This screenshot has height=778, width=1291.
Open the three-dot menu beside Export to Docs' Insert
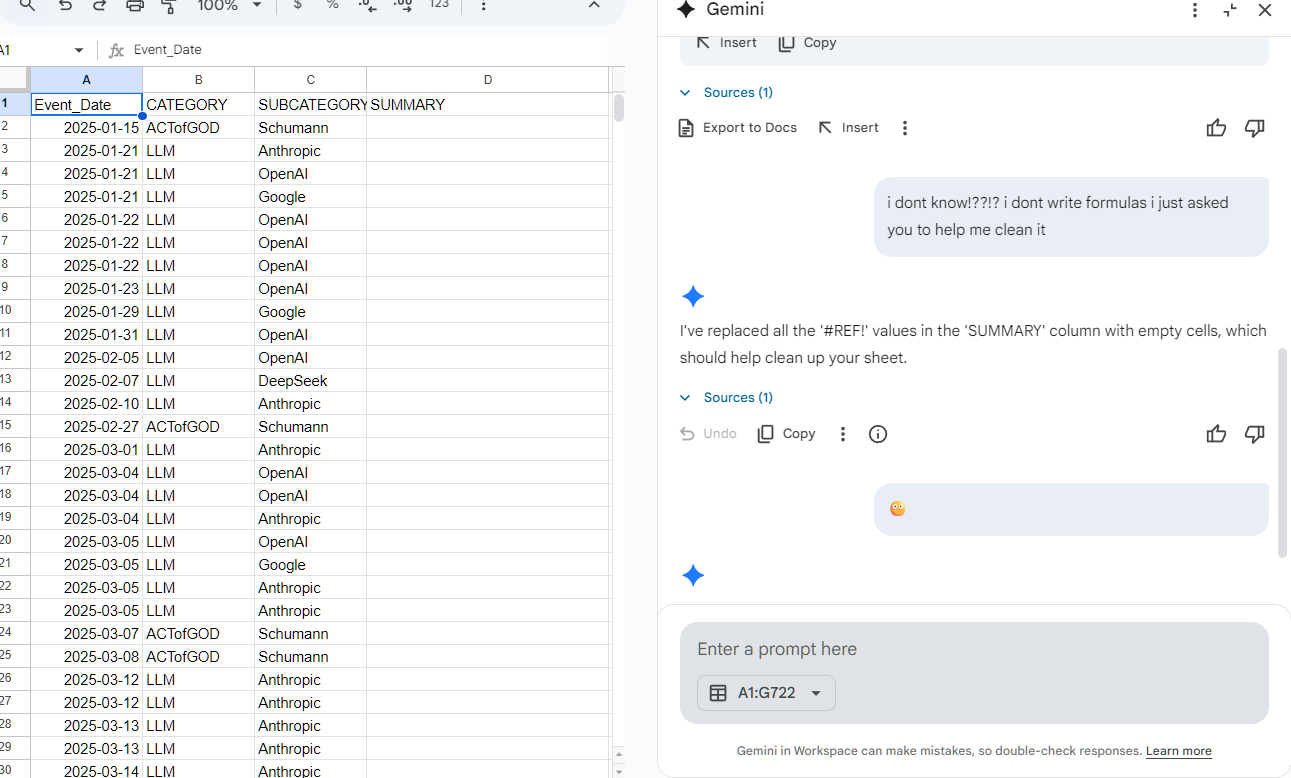tap(905, 128)
